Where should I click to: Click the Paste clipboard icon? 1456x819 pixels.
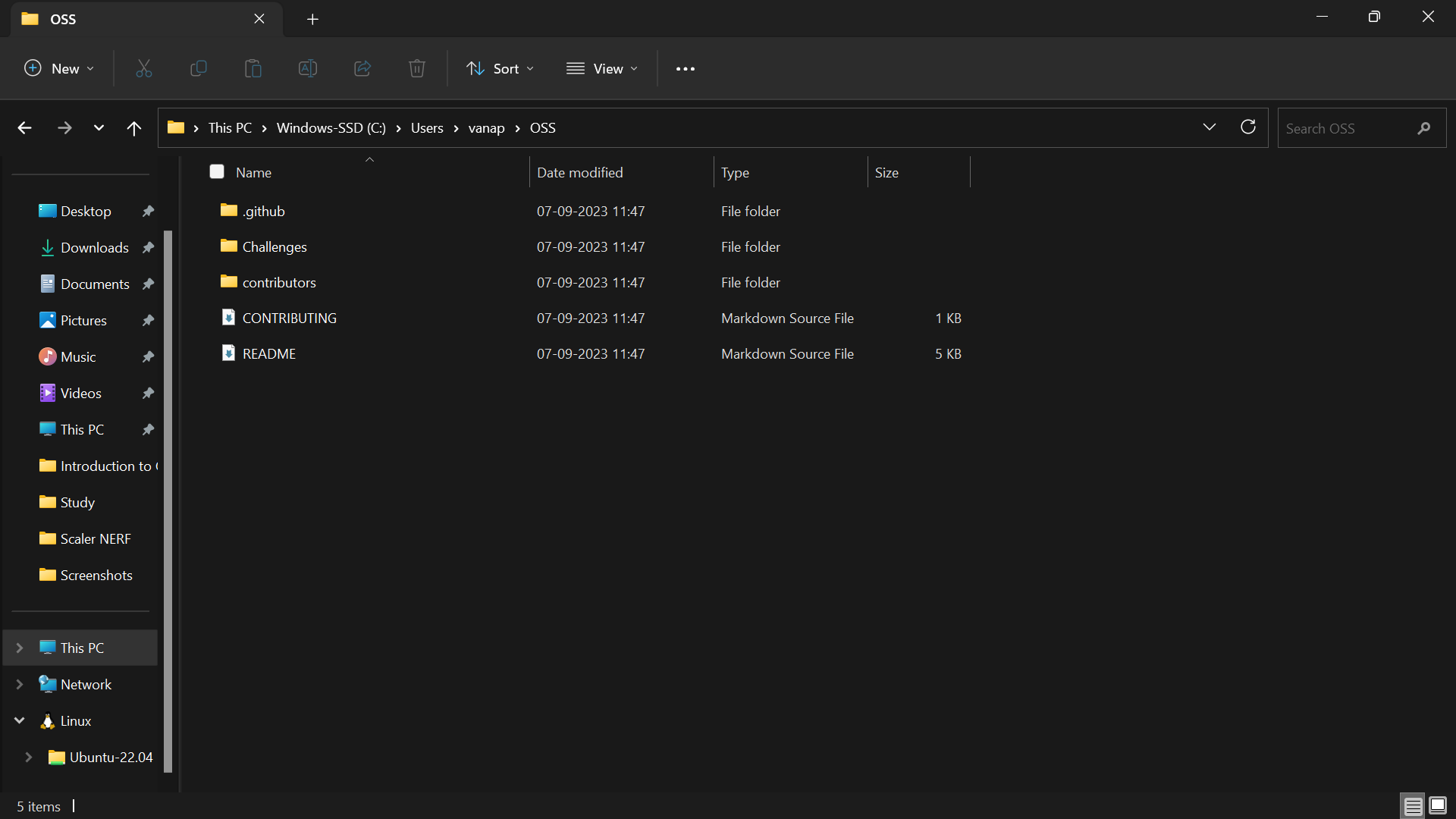(253, 69)
